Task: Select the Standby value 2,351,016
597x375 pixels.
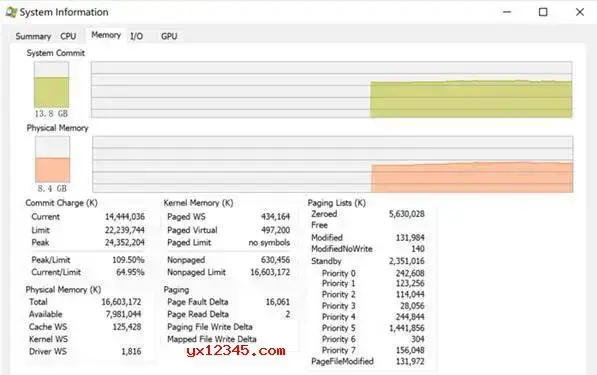Action: click(406, 261)
